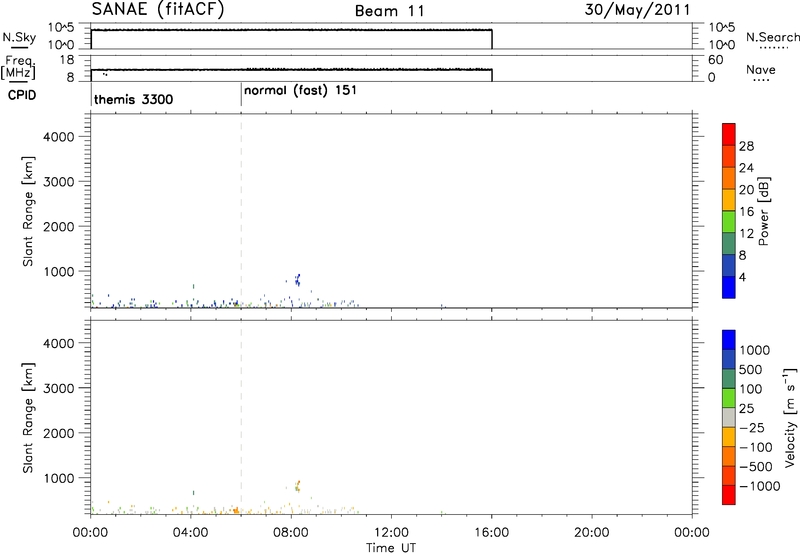Select the "themis 3300" CPID entry
Viewport: 800px width, 554px height.
[x=133, y=99]
